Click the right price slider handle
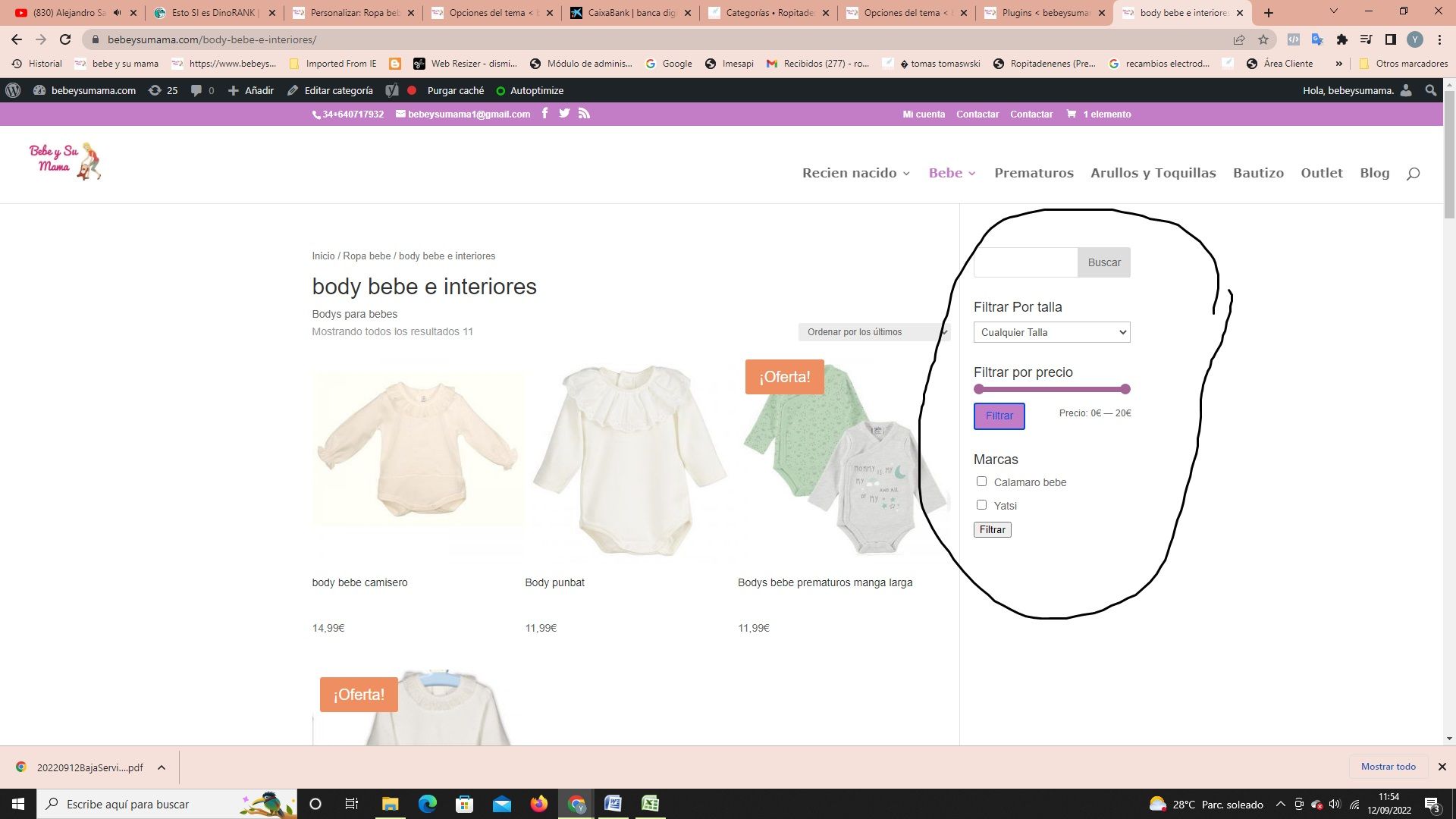This screenshot has width=1456, height=819. coord(1125,389)
